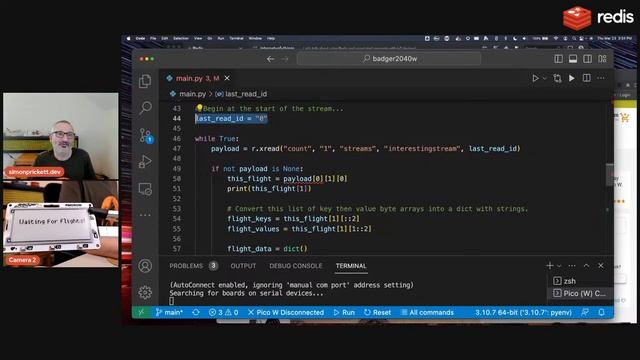Click the solid play icon in editor toolbar
The image size is (640, 360).
572,78
